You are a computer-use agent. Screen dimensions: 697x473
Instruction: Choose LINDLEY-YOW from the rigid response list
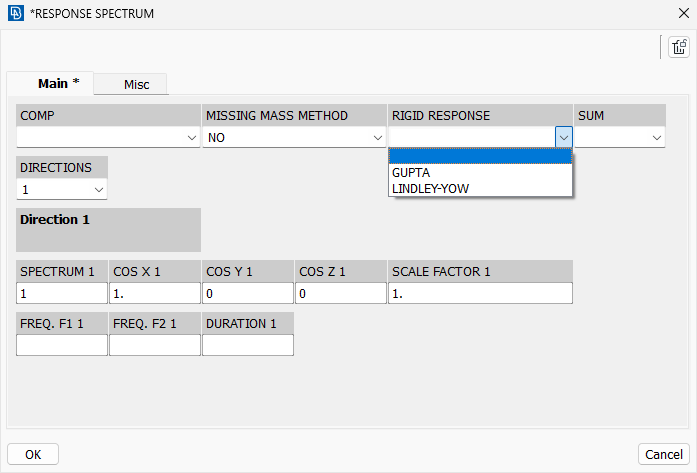480,188
